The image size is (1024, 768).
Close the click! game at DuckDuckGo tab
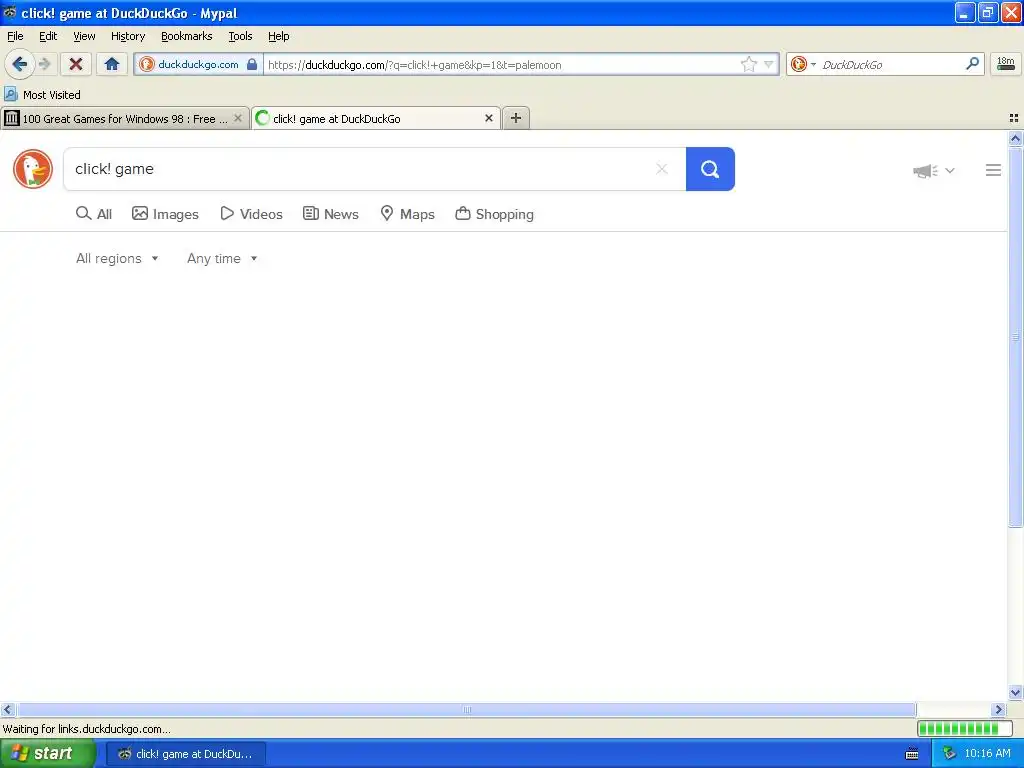click(488, 118)
